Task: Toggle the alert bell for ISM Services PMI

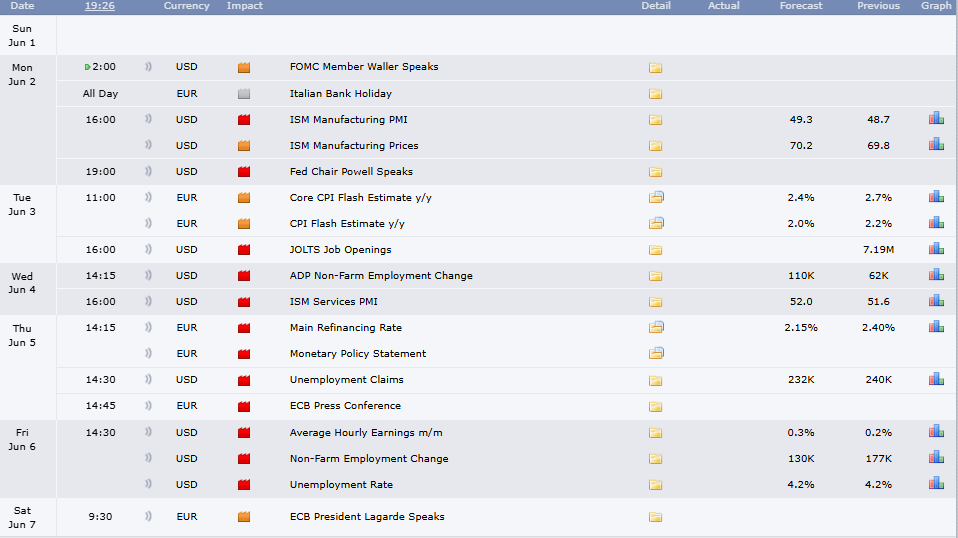Action: (148, 301)
